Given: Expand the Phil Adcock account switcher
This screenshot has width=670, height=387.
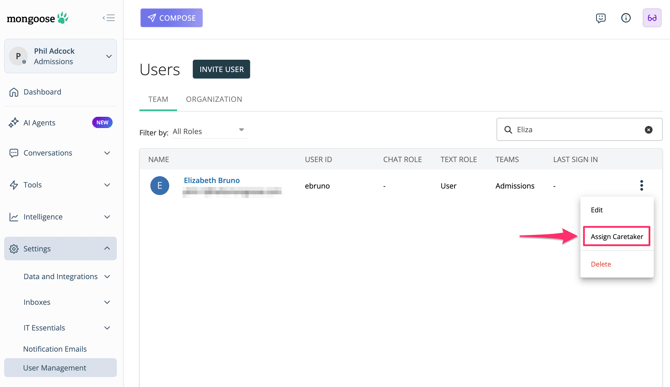Looking at the screenshot, I should pos(109,56).
